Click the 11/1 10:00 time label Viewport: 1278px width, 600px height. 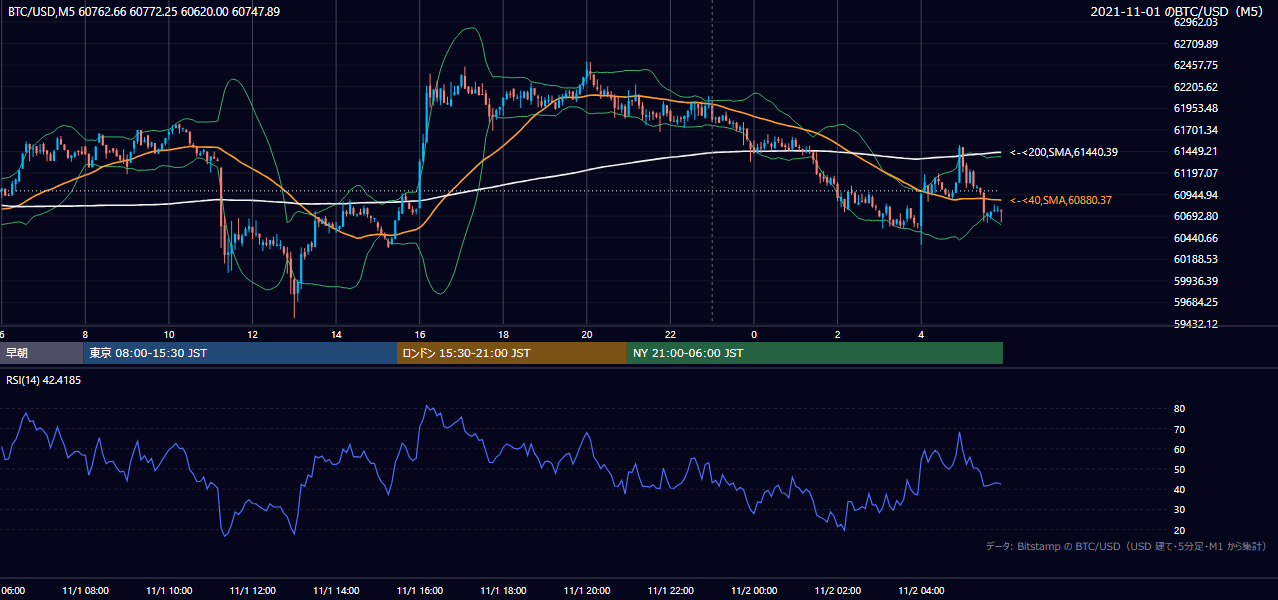click(x=169, y=590)
